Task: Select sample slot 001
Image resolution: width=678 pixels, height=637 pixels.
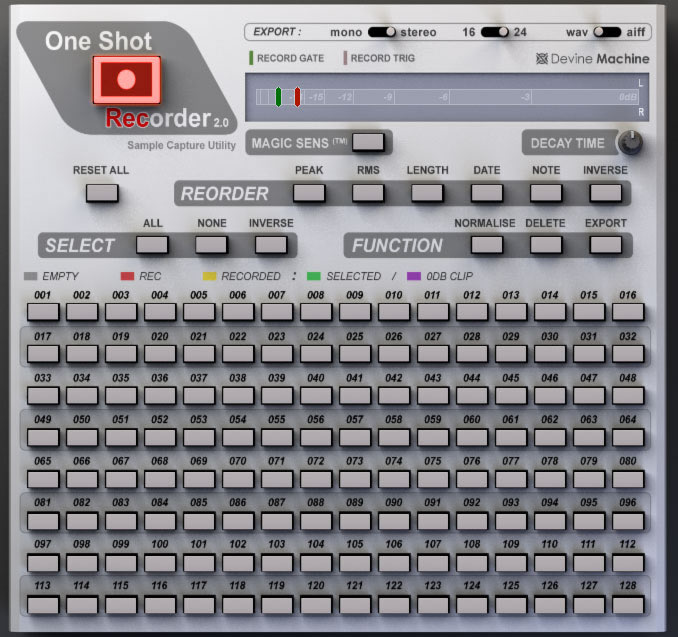Action: pos(43,312)
